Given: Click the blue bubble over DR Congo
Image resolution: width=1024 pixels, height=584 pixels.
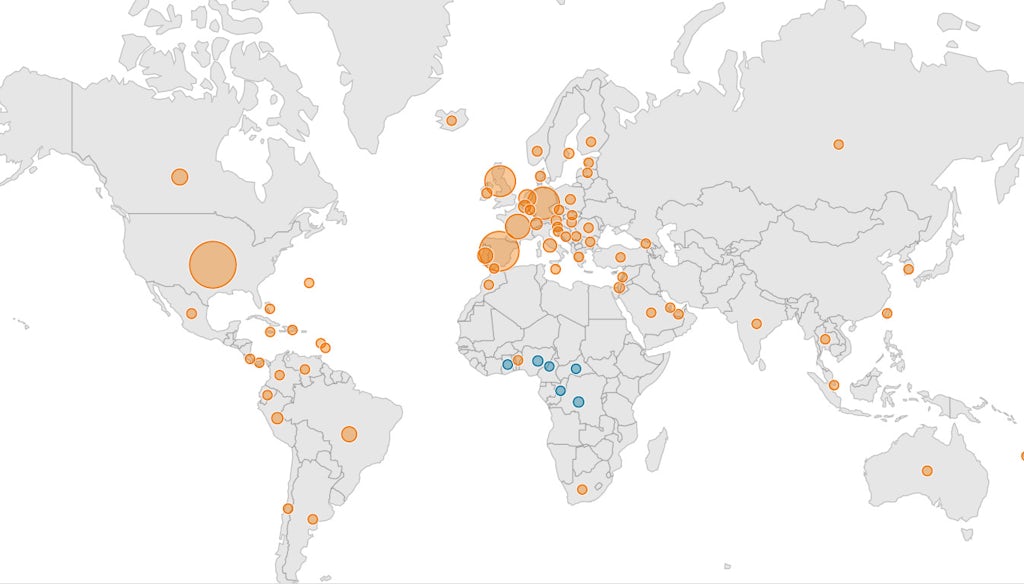Looking at the screenshot, I should tap(579, 402).
